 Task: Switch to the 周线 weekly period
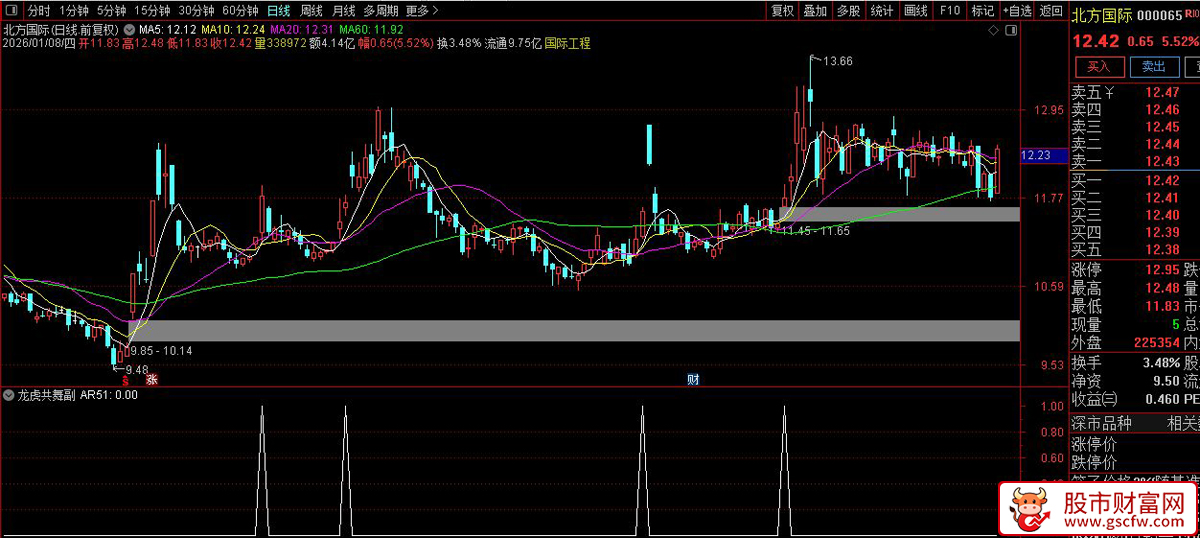pos(311,11)
